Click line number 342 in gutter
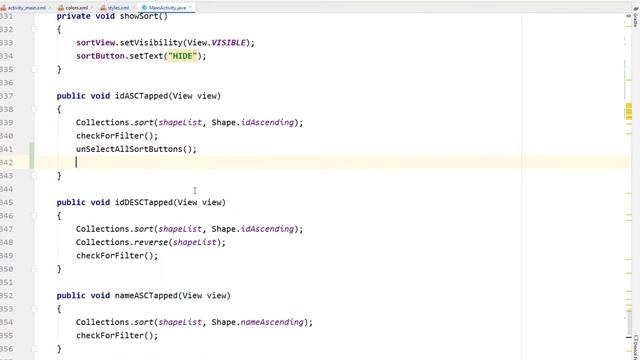640x360 pixels. click(7, 162)
